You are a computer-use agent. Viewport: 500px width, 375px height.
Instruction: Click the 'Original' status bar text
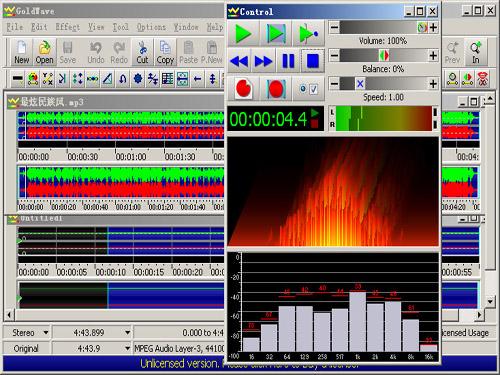(x=26, y=349)
